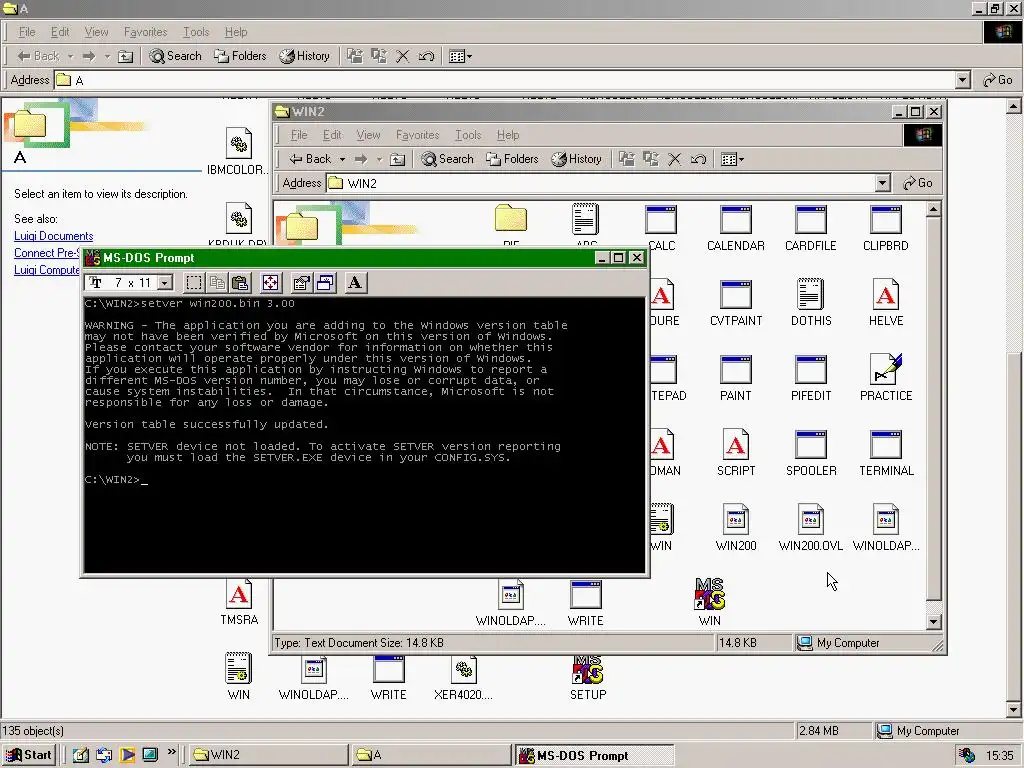
Task: Click History button in WIN2 toolbar
Action: [576, 159]
